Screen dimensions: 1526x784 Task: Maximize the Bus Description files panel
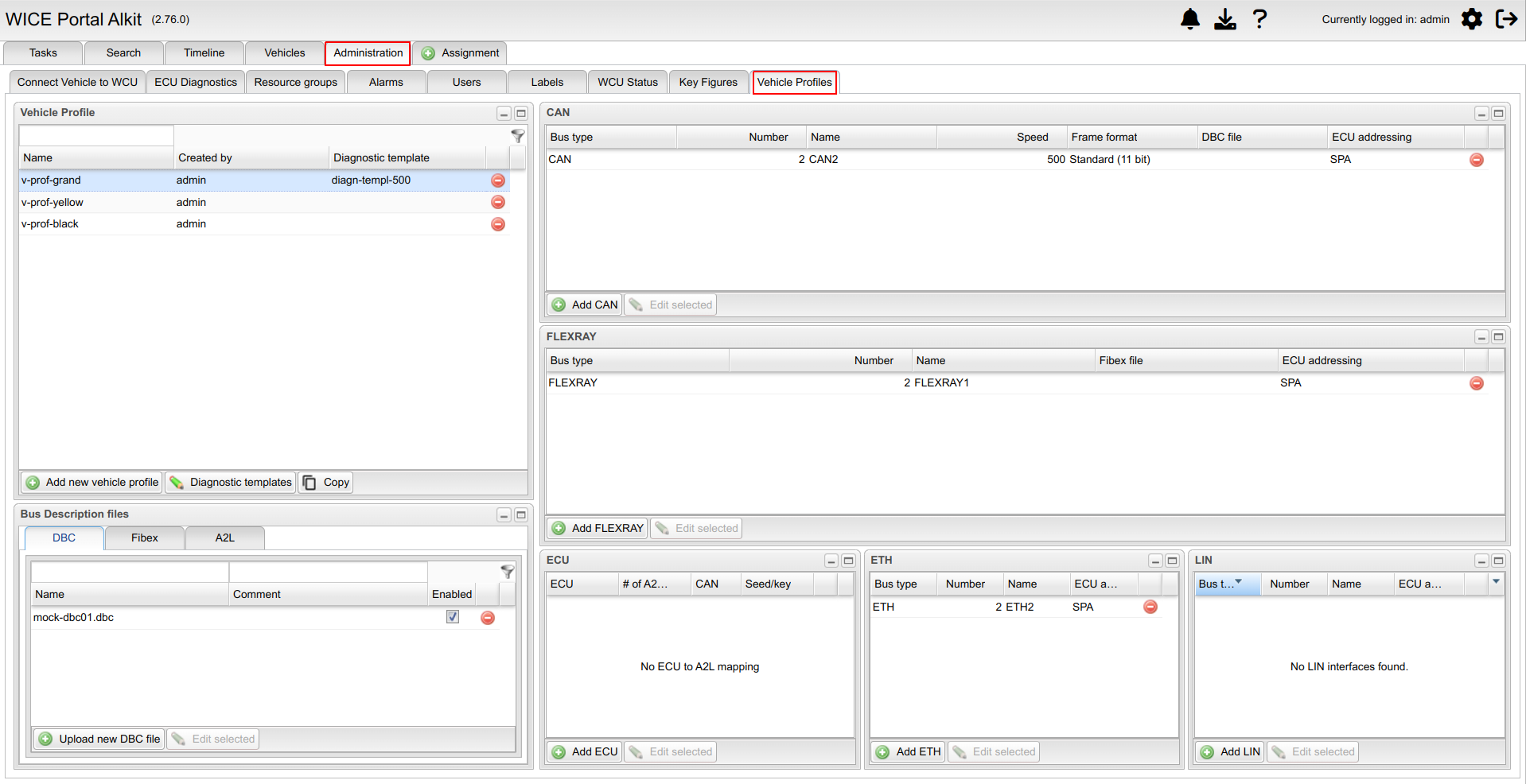521,515
